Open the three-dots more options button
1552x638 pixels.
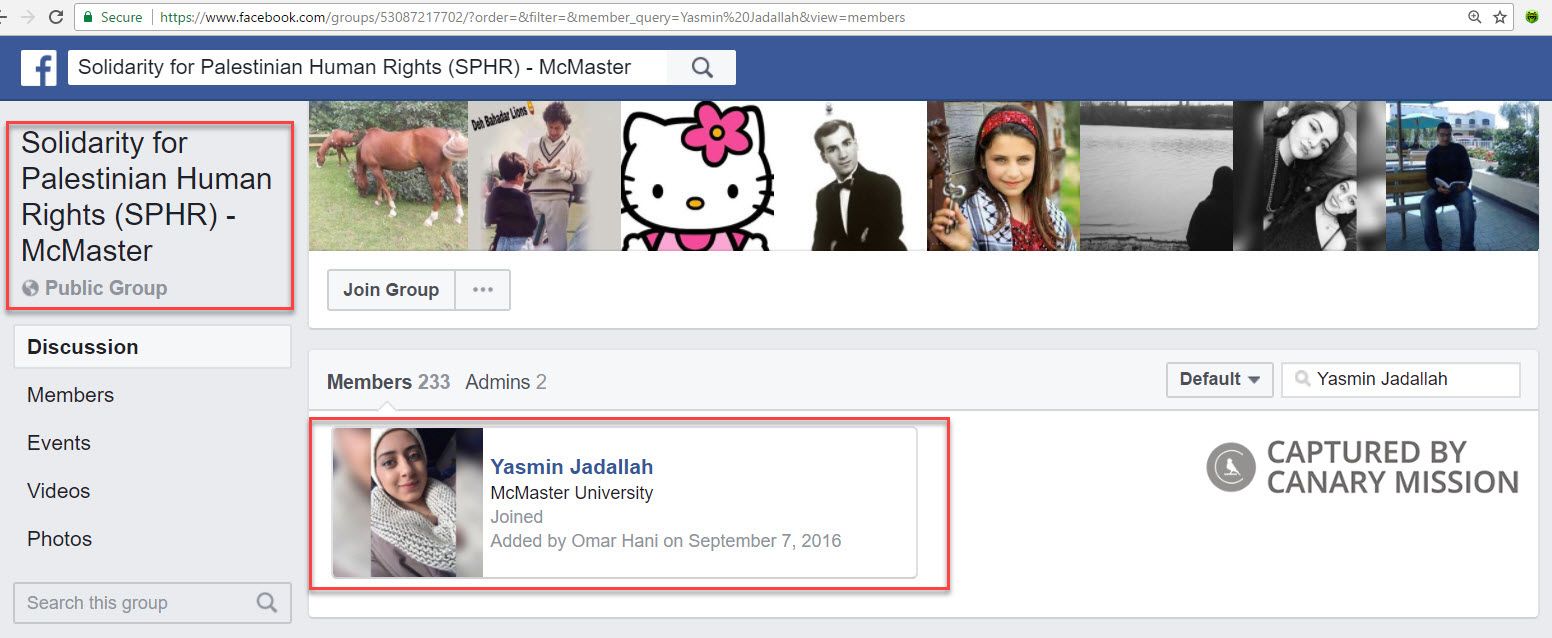[483, 290]
